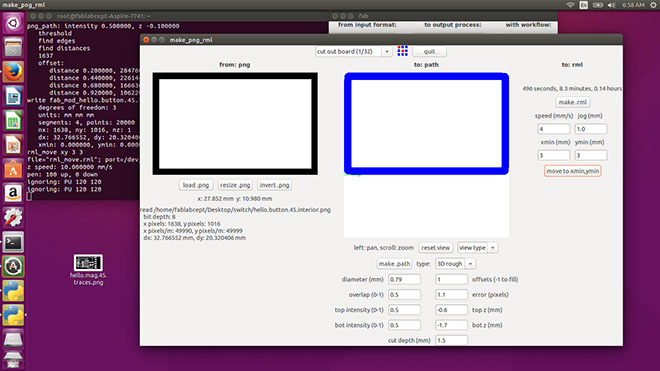Viewport: 660px width, 371px height.
Task: Open LibreOffice Calc from the dock
Action: pyautogui.click(x=13, y=120)
